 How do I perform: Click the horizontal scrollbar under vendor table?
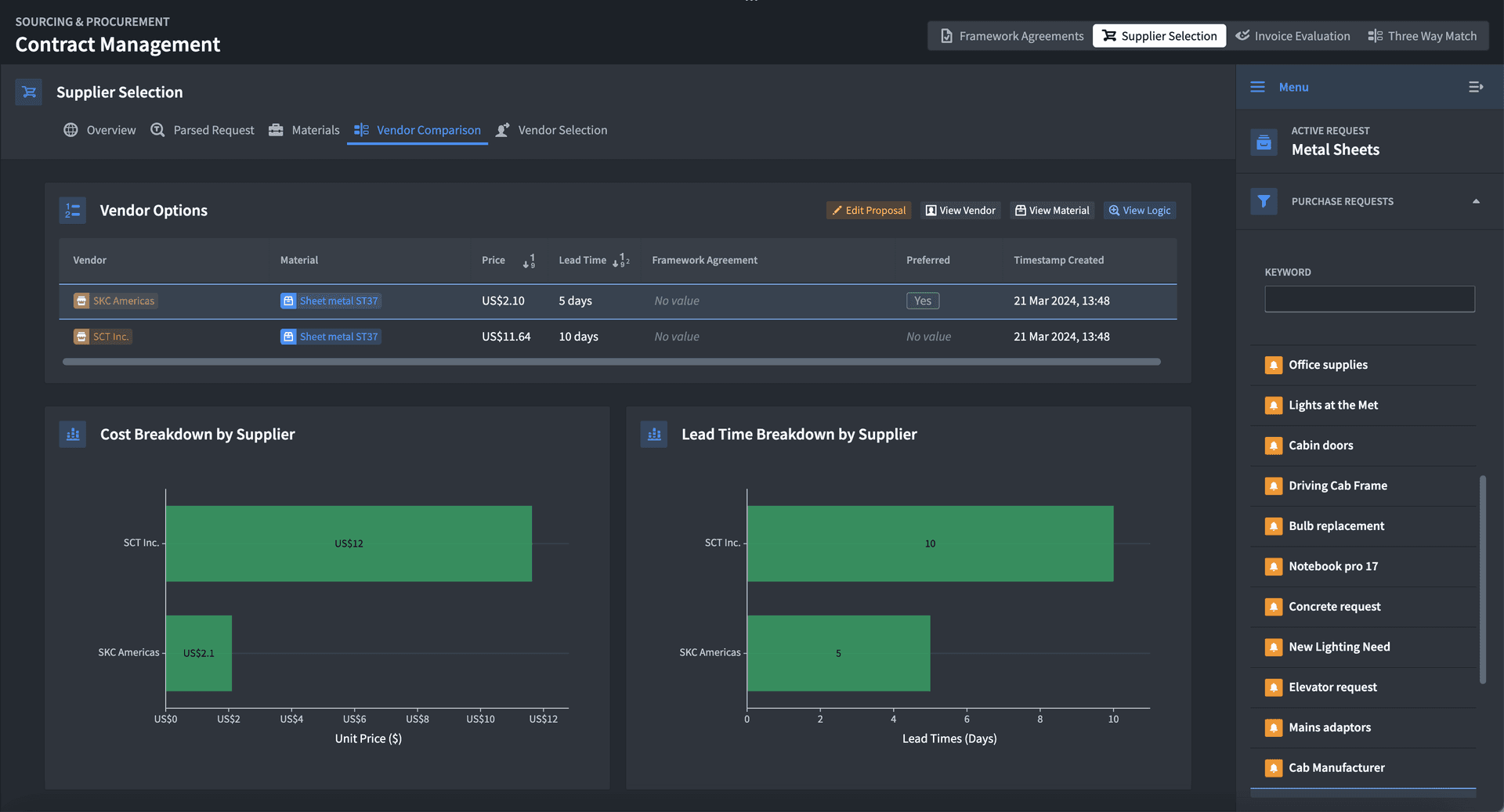click(x=611, y=362)
